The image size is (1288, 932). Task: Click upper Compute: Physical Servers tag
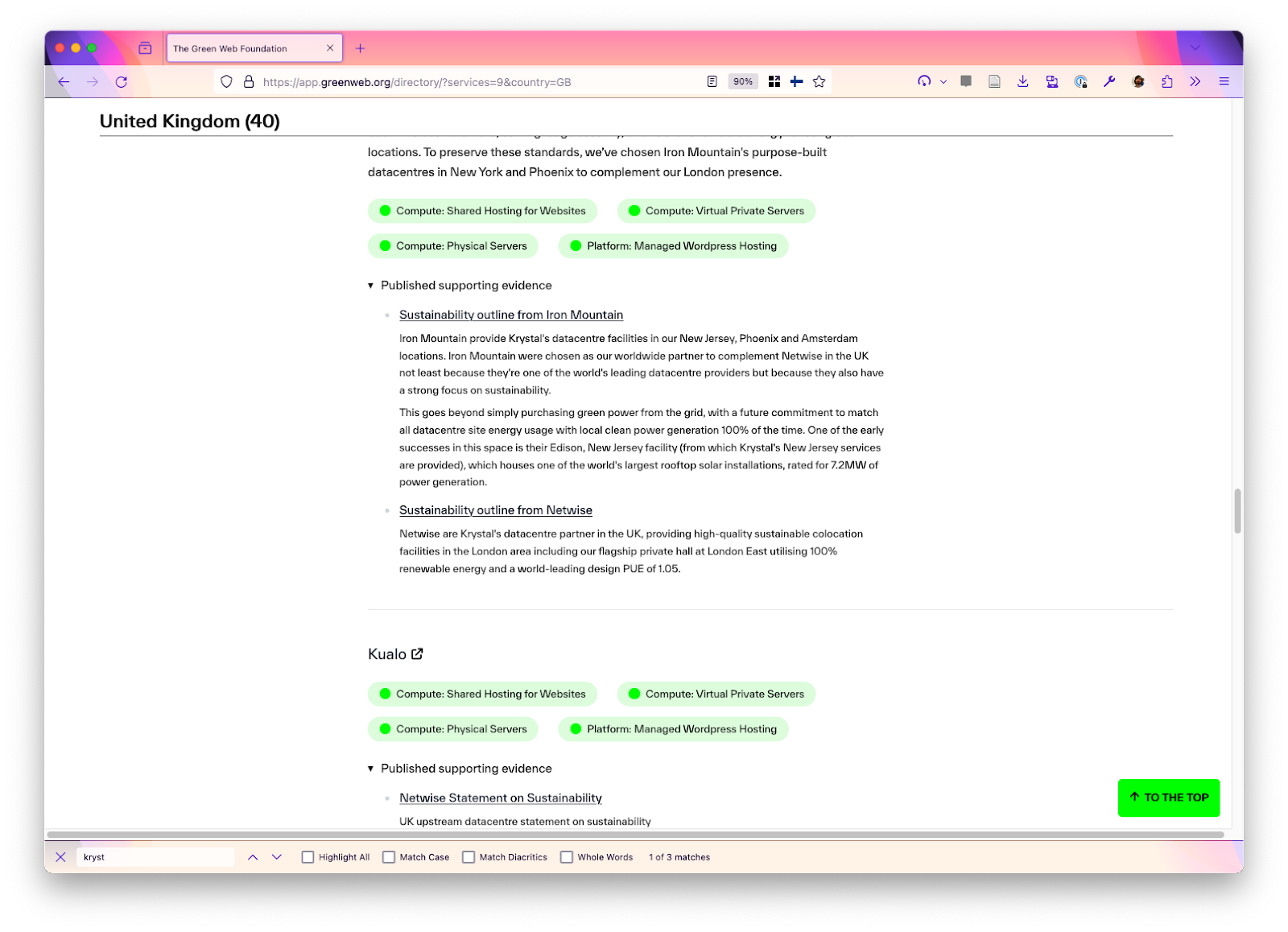pos(453,246)
